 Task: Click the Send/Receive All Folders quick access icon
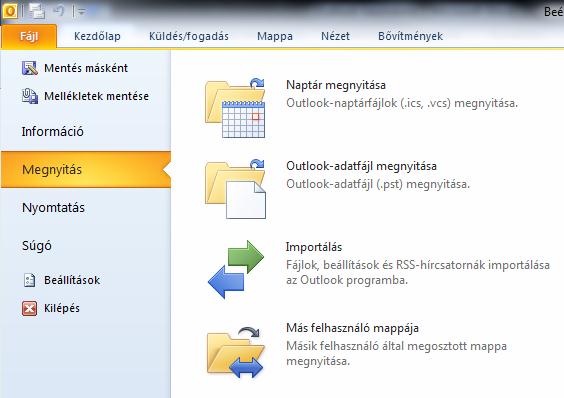[37, 11]
